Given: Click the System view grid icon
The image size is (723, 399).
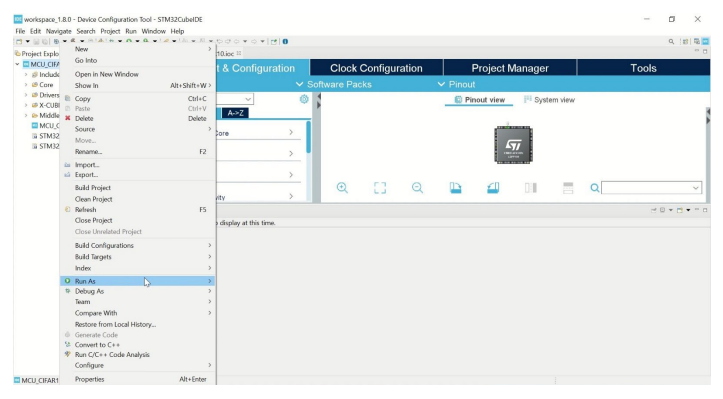Looking at the screenshot, I should (527, 99).
